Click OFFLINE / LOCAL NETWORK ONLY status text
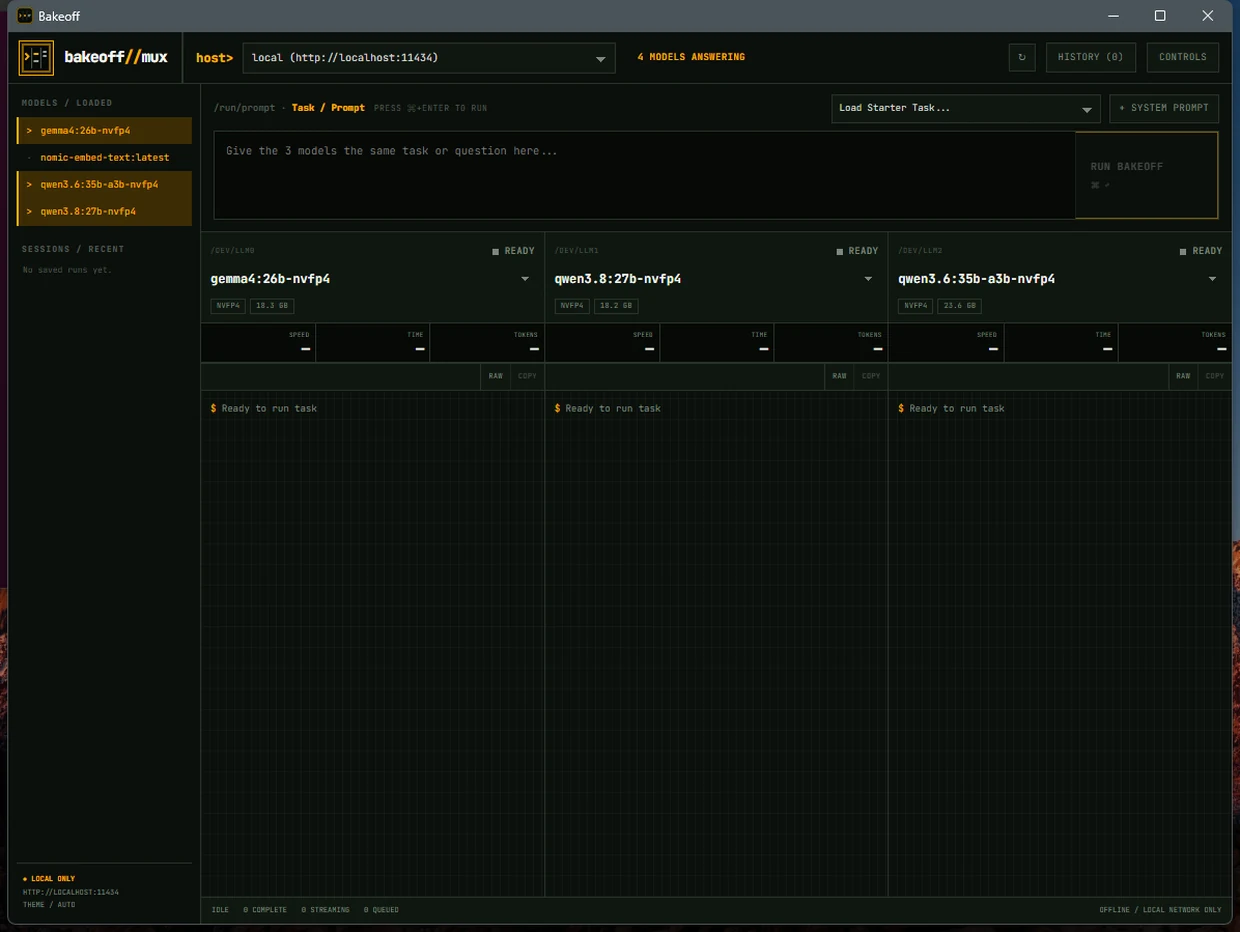 tap(1160, 910)
